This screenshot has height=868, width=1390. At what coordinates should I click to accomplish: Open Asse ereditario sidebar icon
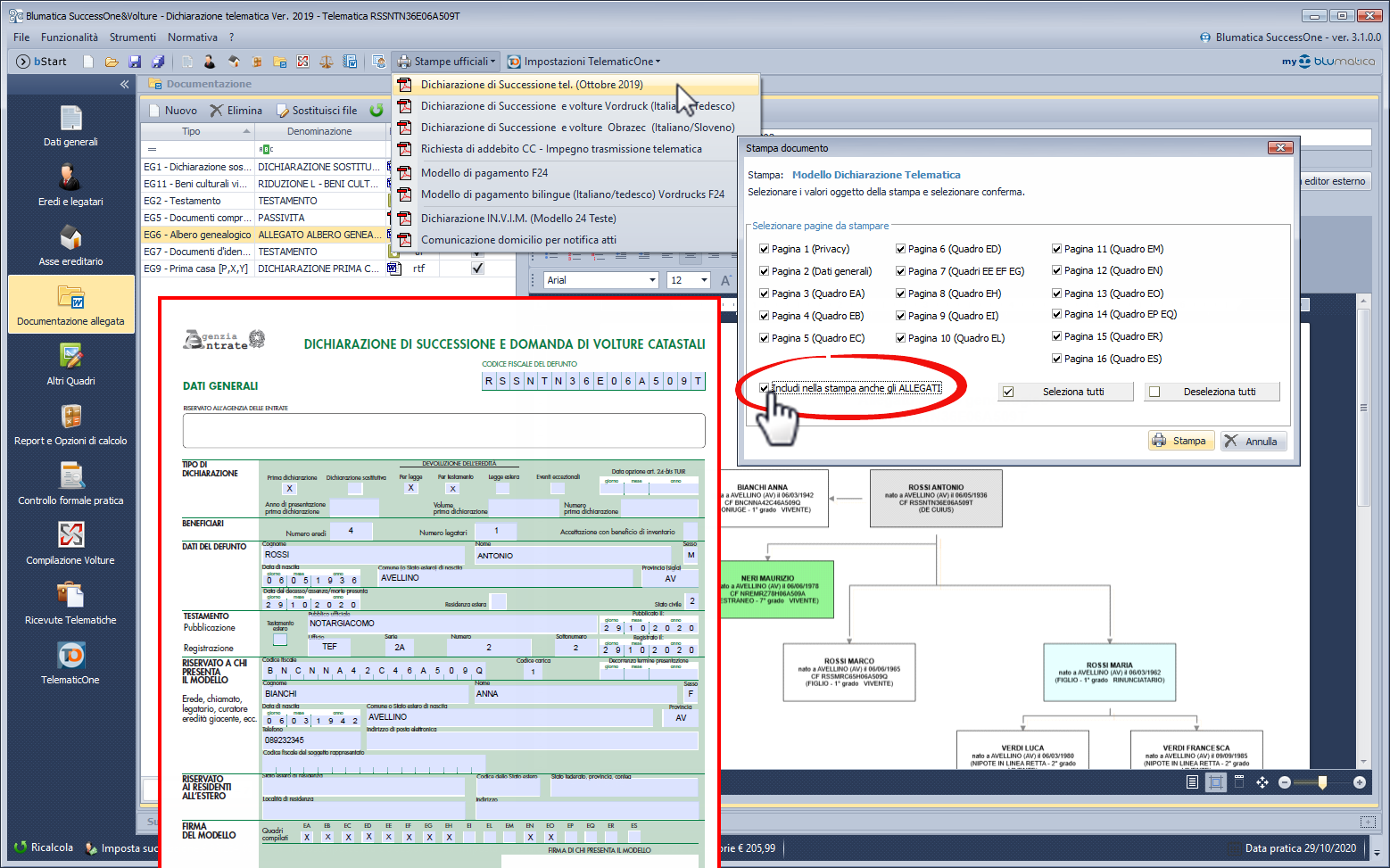(x=70, y=238)
